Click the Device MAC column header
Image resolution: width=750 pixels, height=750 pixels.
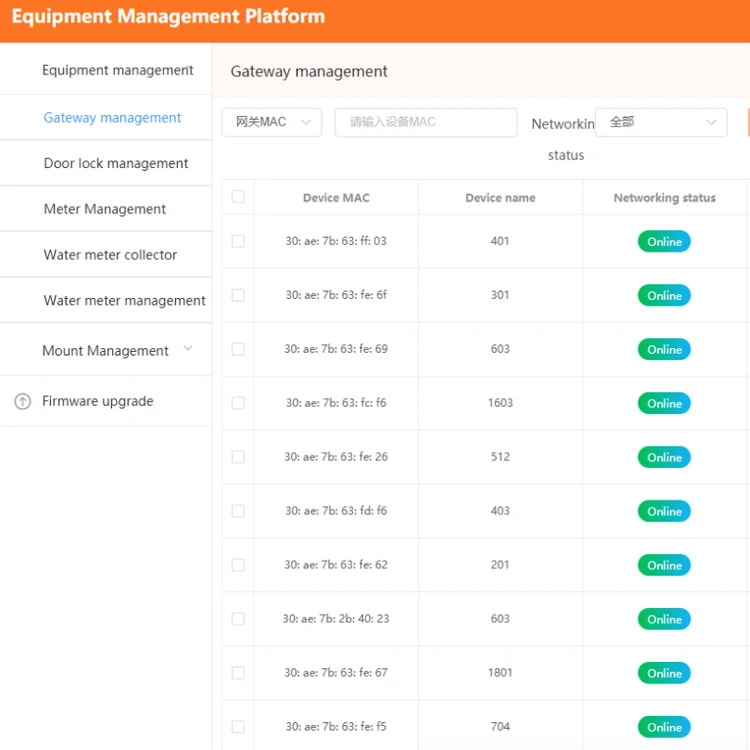336,198
